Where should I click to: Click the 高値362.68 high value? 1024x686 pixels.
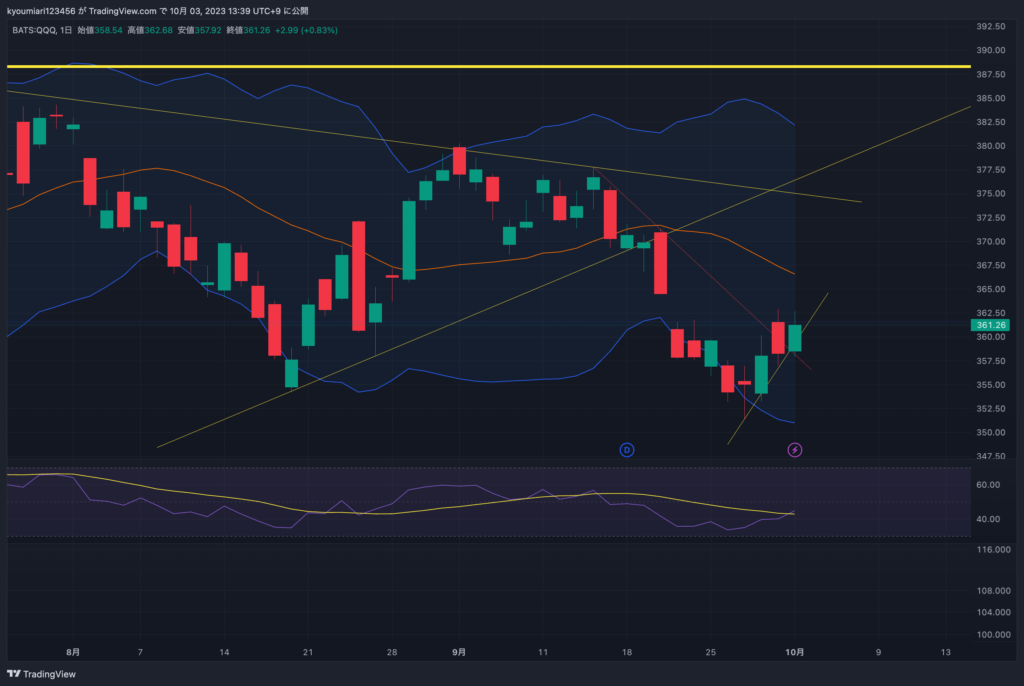coord(150,30)
